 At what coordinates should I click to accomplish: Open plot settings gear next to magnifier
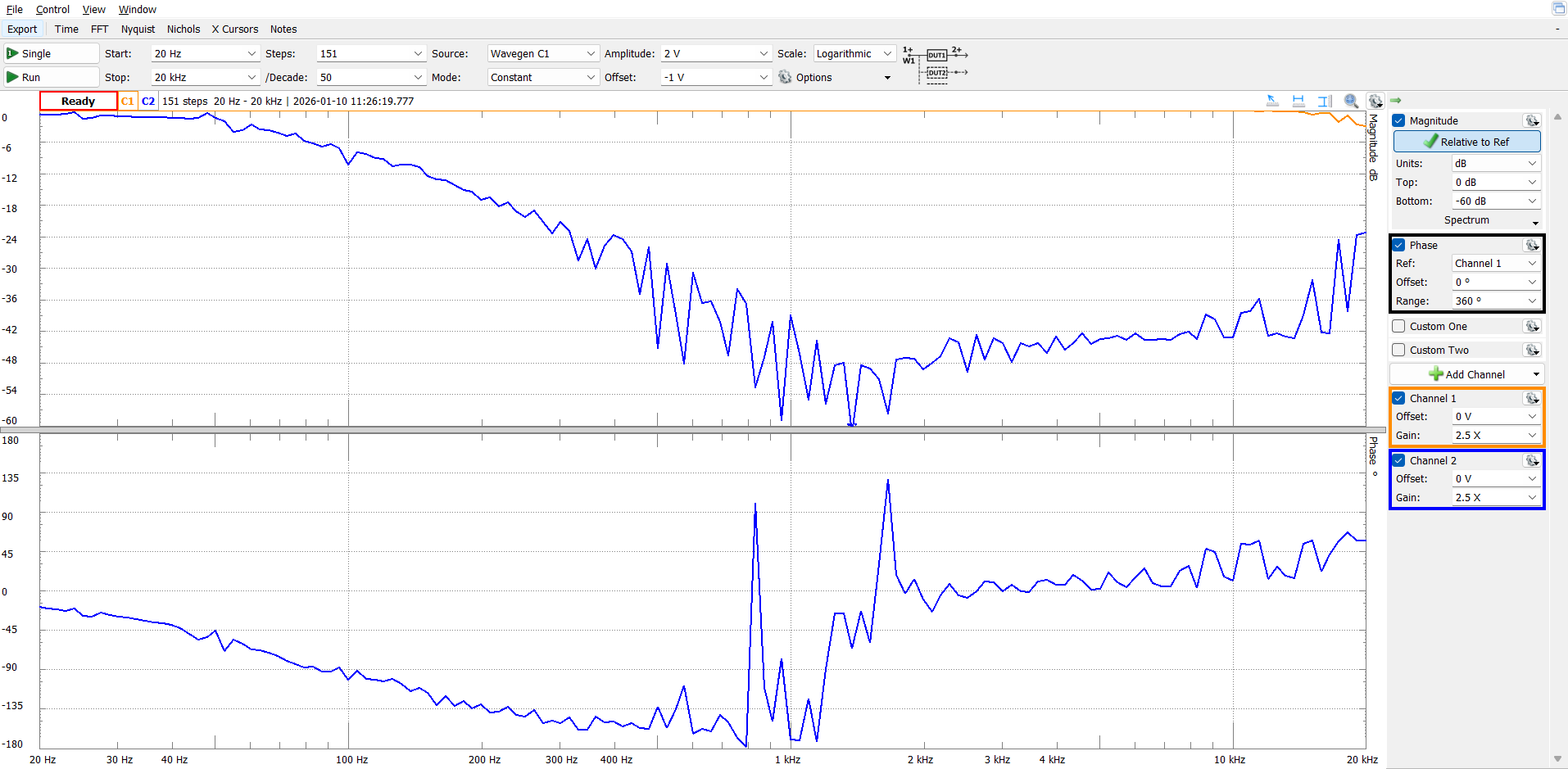pos(1375,101)
